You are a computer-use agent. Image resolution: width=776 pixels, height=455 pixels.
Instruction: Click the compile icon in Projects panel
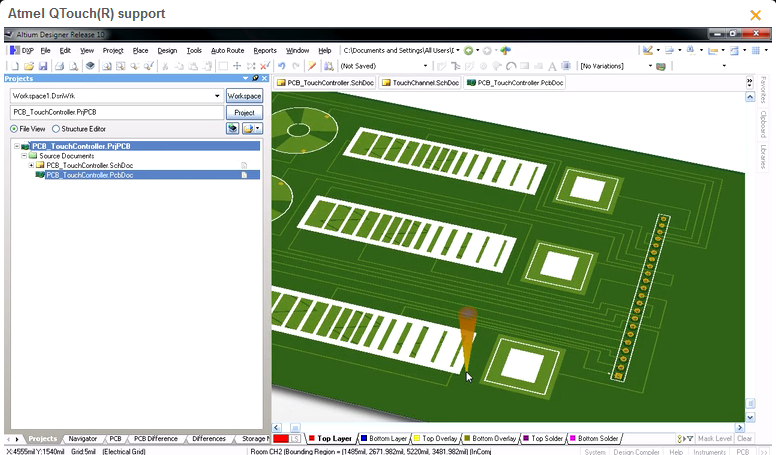[233, 129]
